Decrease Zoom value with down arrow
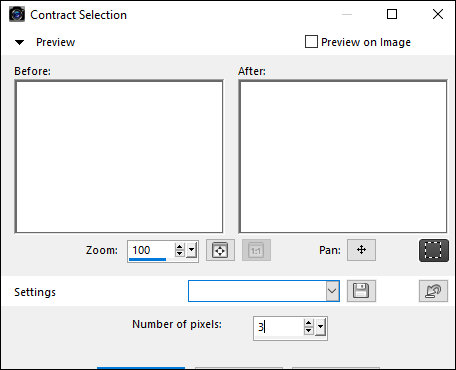Image resolution: width=456 pixels, height=370 pixels. click(180, 253)
